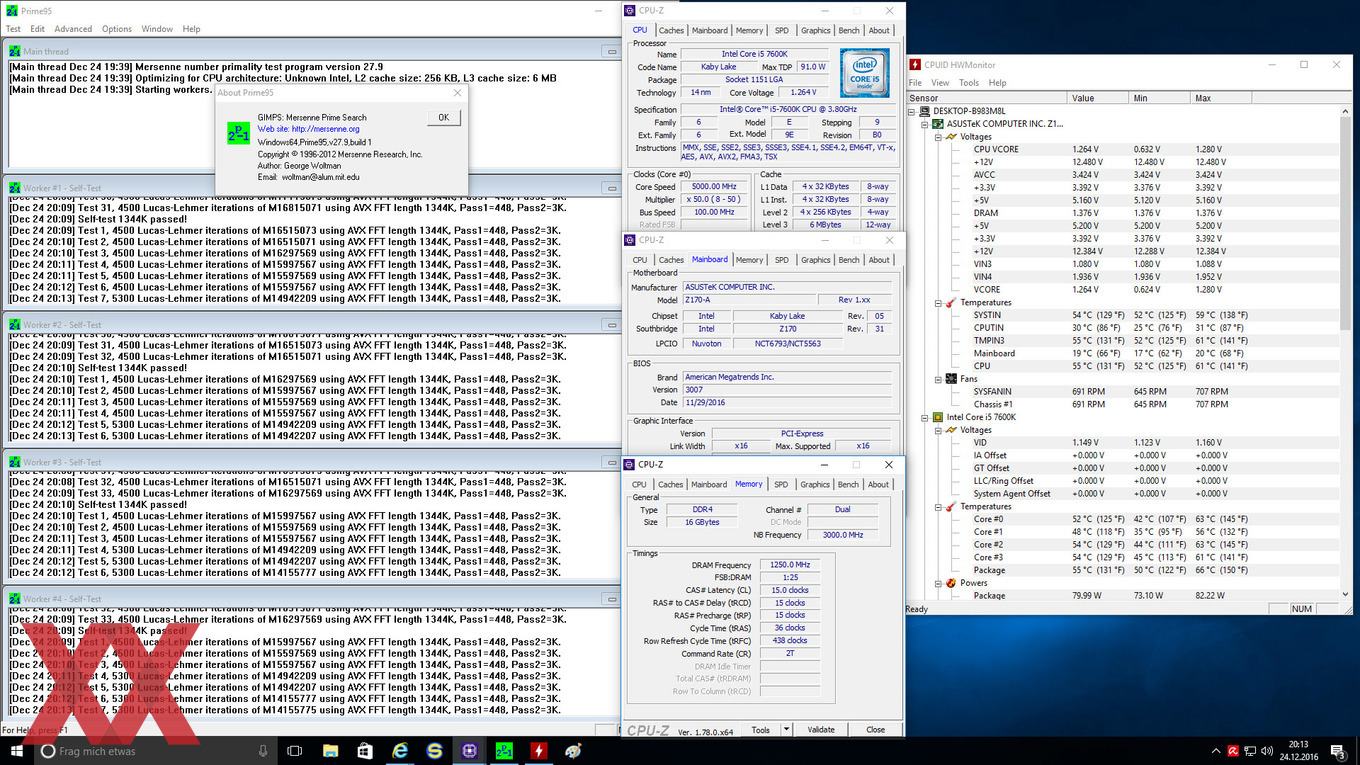
Task: Click the Cortana microphone icon
Action: point(263,750)
